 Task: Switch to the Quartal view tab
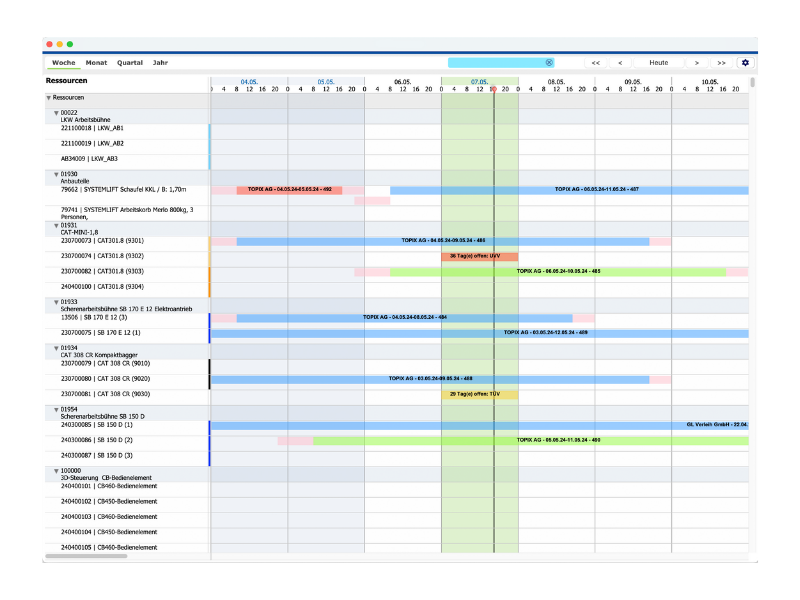tap(130, 62)
